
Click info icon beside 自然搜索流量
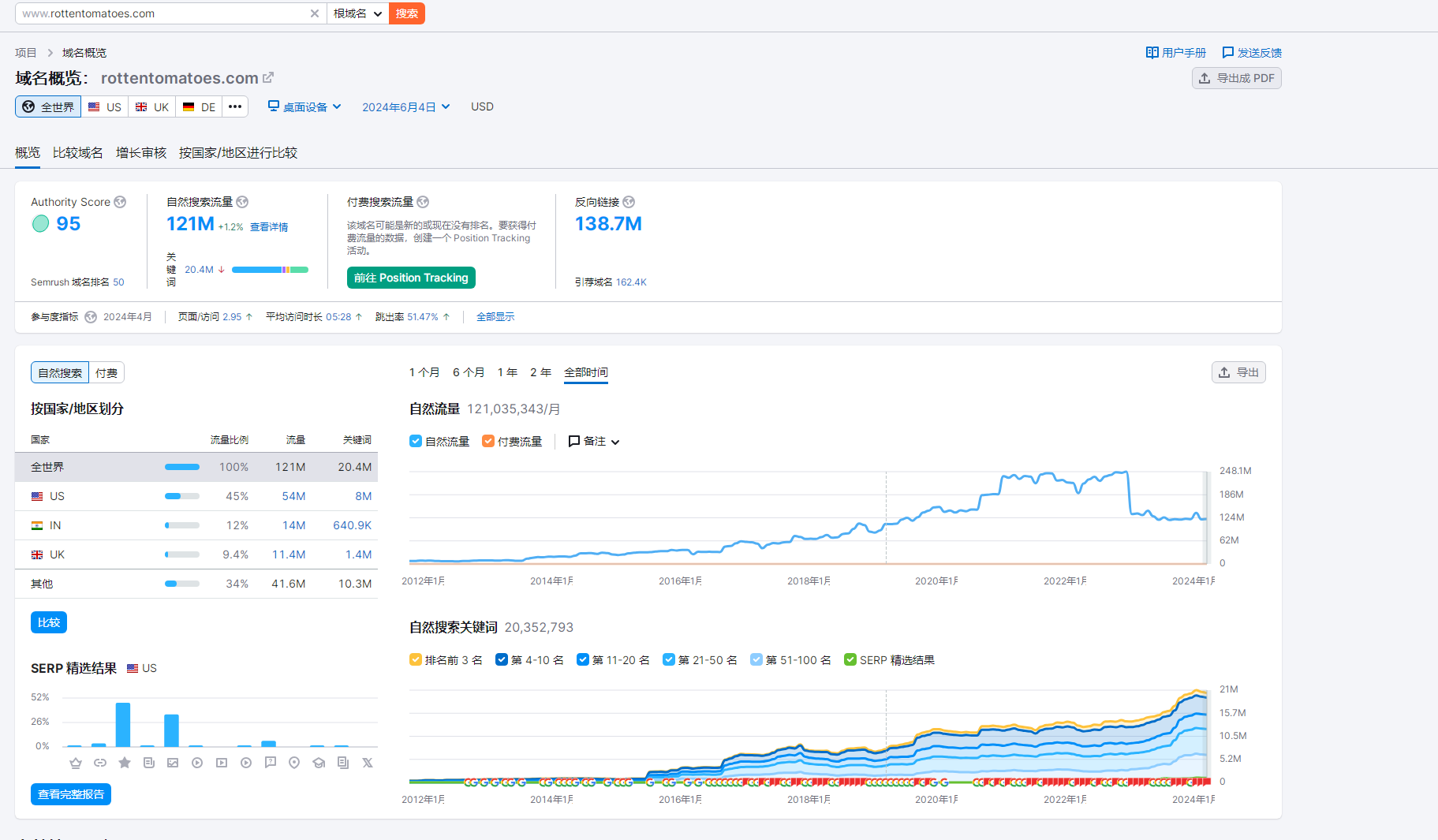[x=242, y=202]
